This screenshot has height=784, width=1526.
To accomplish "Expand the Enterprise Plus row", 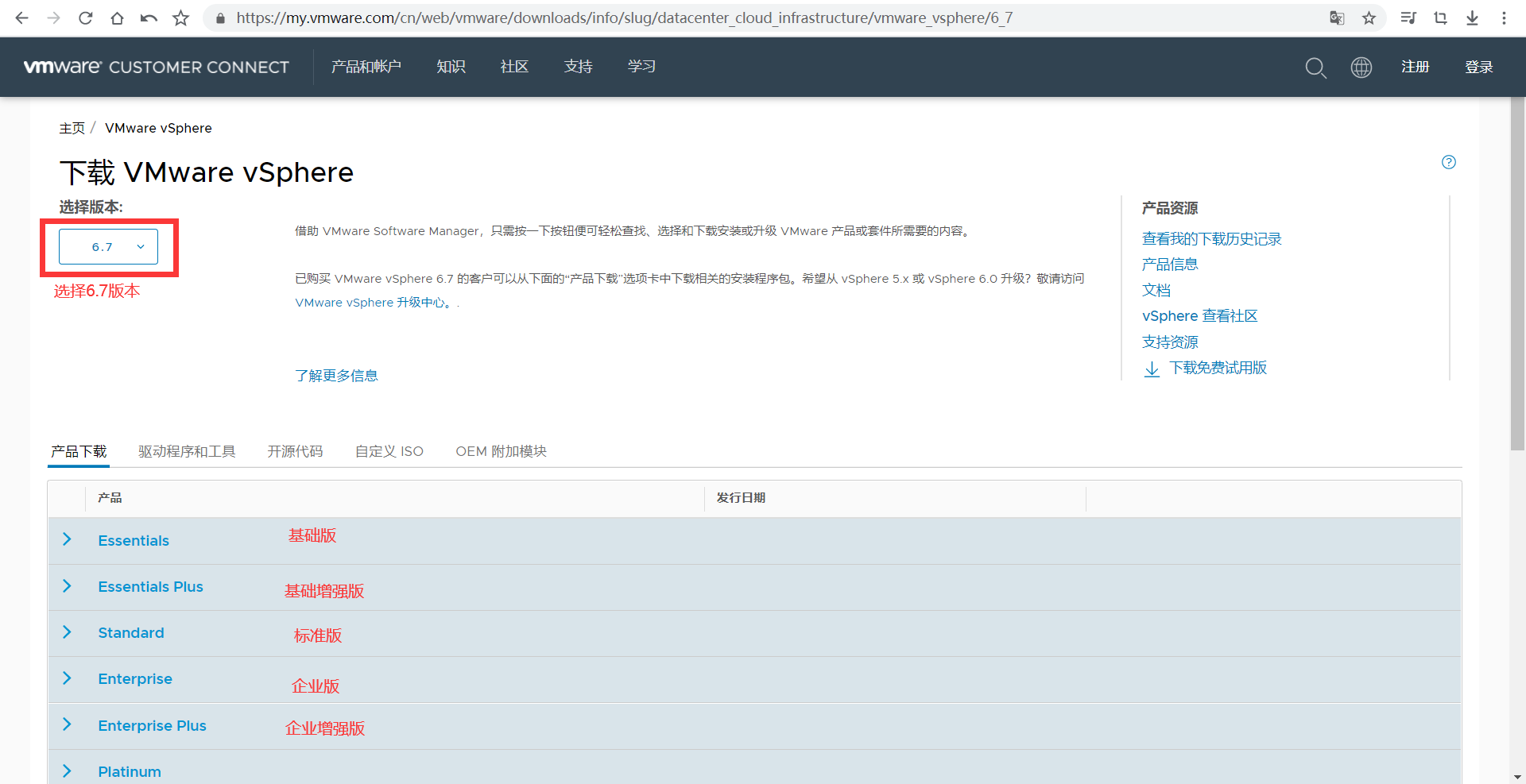I will pyautogui.click(x=67, y=724).
